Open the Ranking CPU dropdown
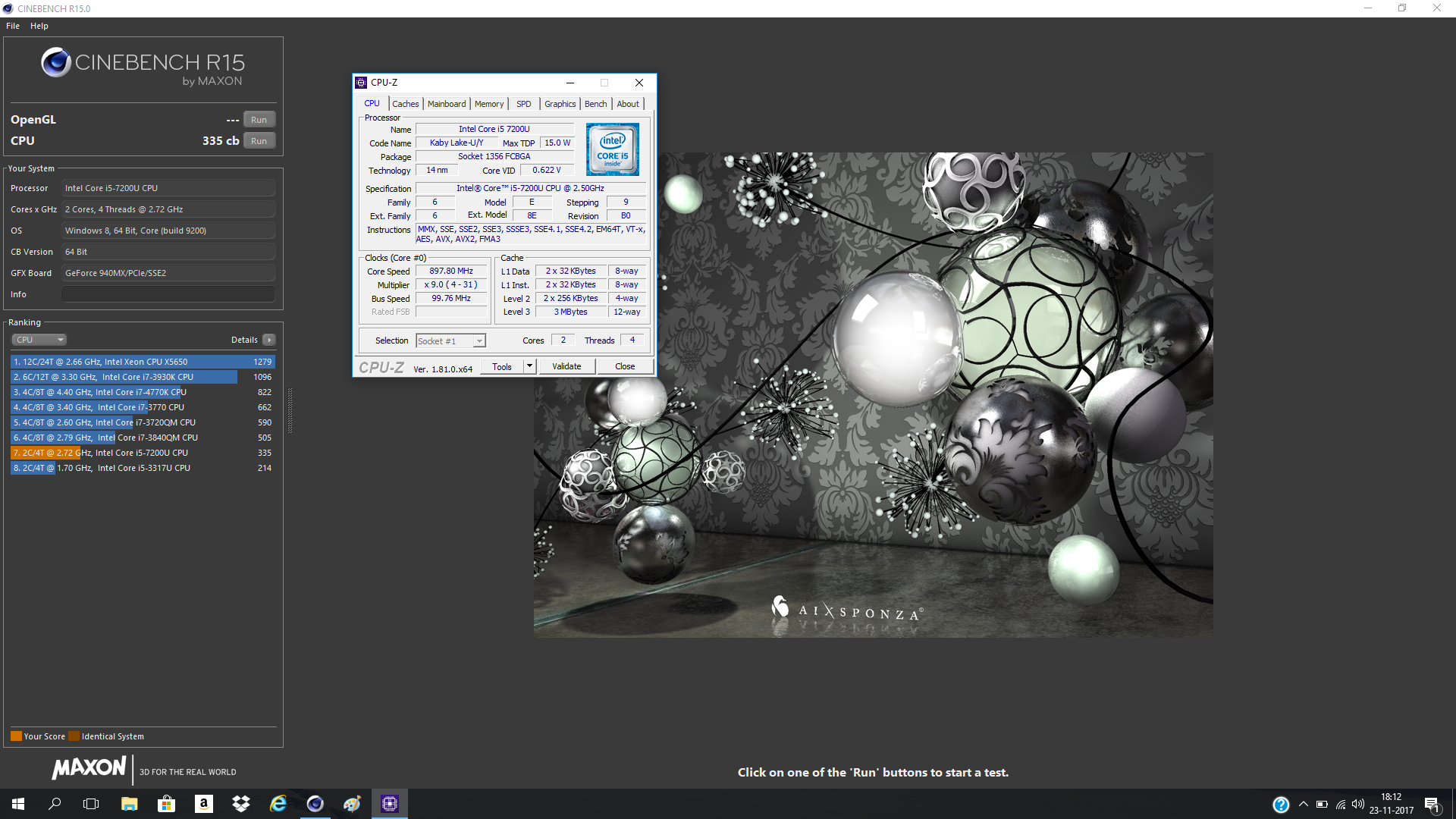 click(x=39, y=340)
